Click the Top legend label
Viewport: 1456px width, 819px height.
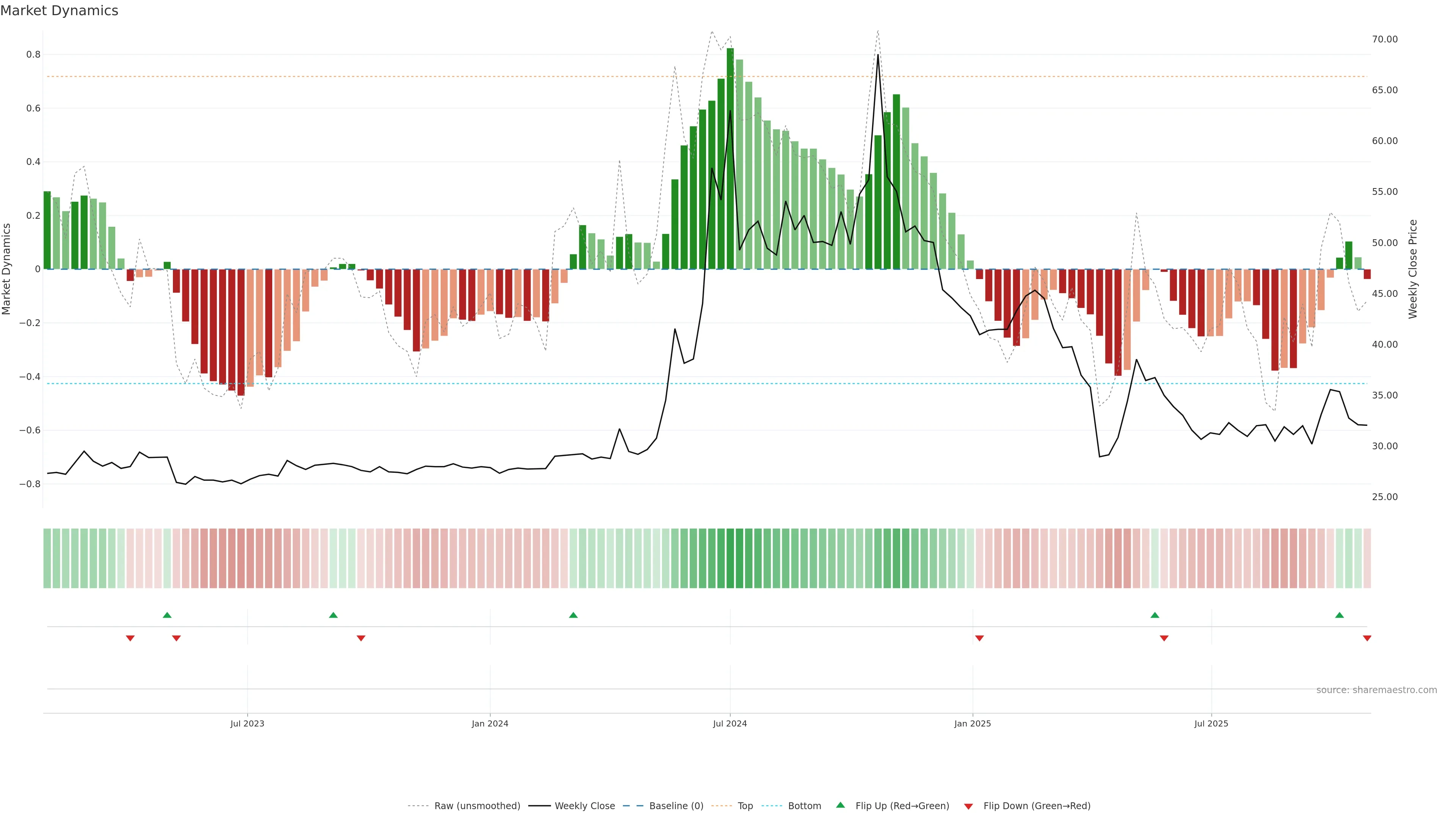tap(745, 806)
